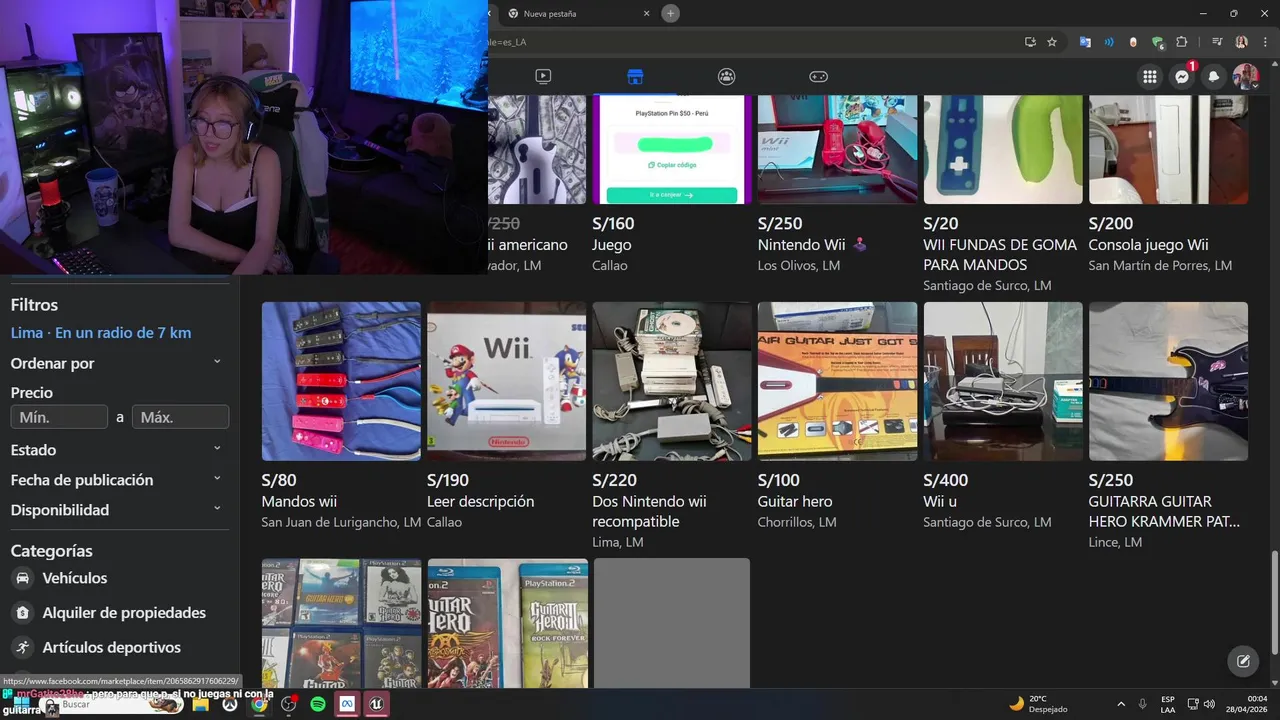Open the Mandos wii listing photo
This screenshot has width=1280, height=720.
point(341,381)
